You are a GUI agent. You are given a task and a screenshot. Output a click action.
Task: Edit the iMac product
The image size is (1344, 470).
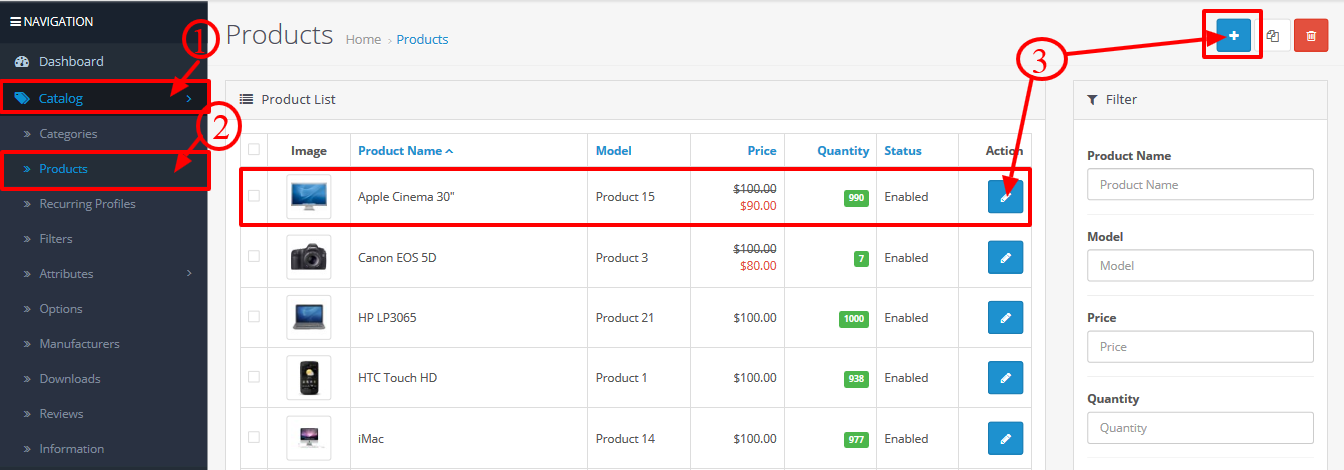[x=1006, y=438]
